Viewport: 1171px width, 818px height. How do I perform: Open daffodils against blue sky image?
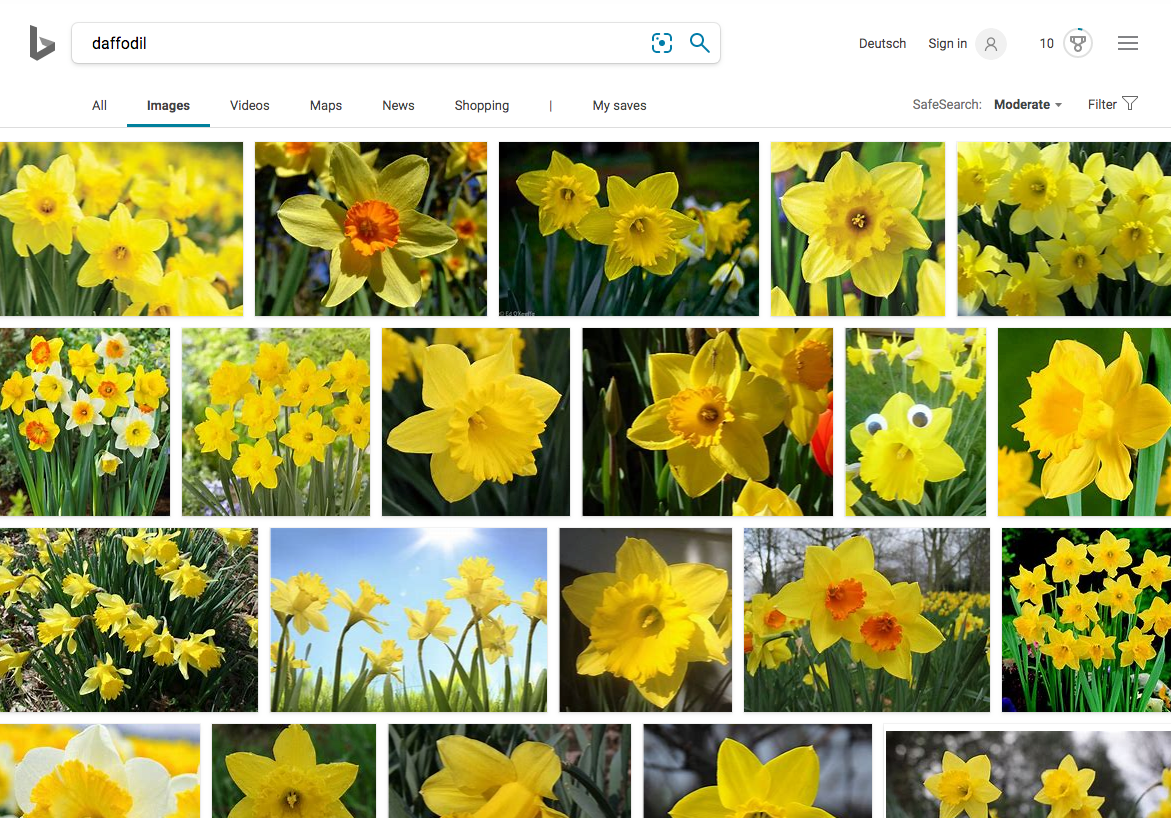pos(408,619)
